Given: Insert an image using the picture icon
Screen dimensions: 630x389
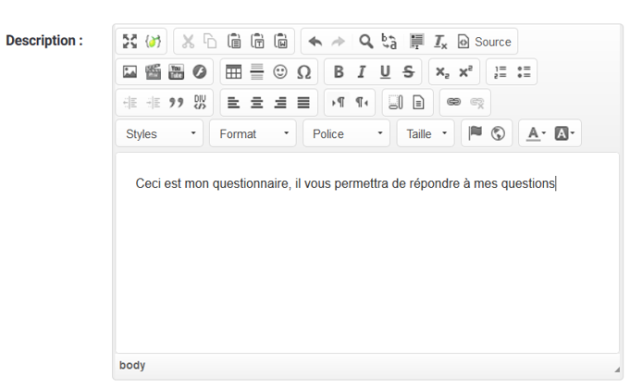Looking at the screenshot, I should 129,72.
